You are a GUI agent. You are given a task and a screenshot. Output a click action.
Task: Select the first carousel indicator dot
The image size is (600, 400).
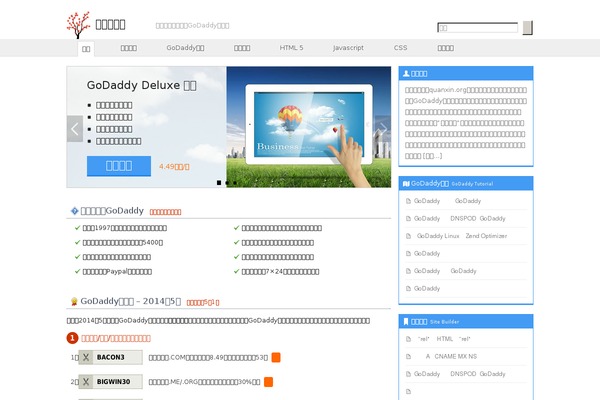(219, 183)
